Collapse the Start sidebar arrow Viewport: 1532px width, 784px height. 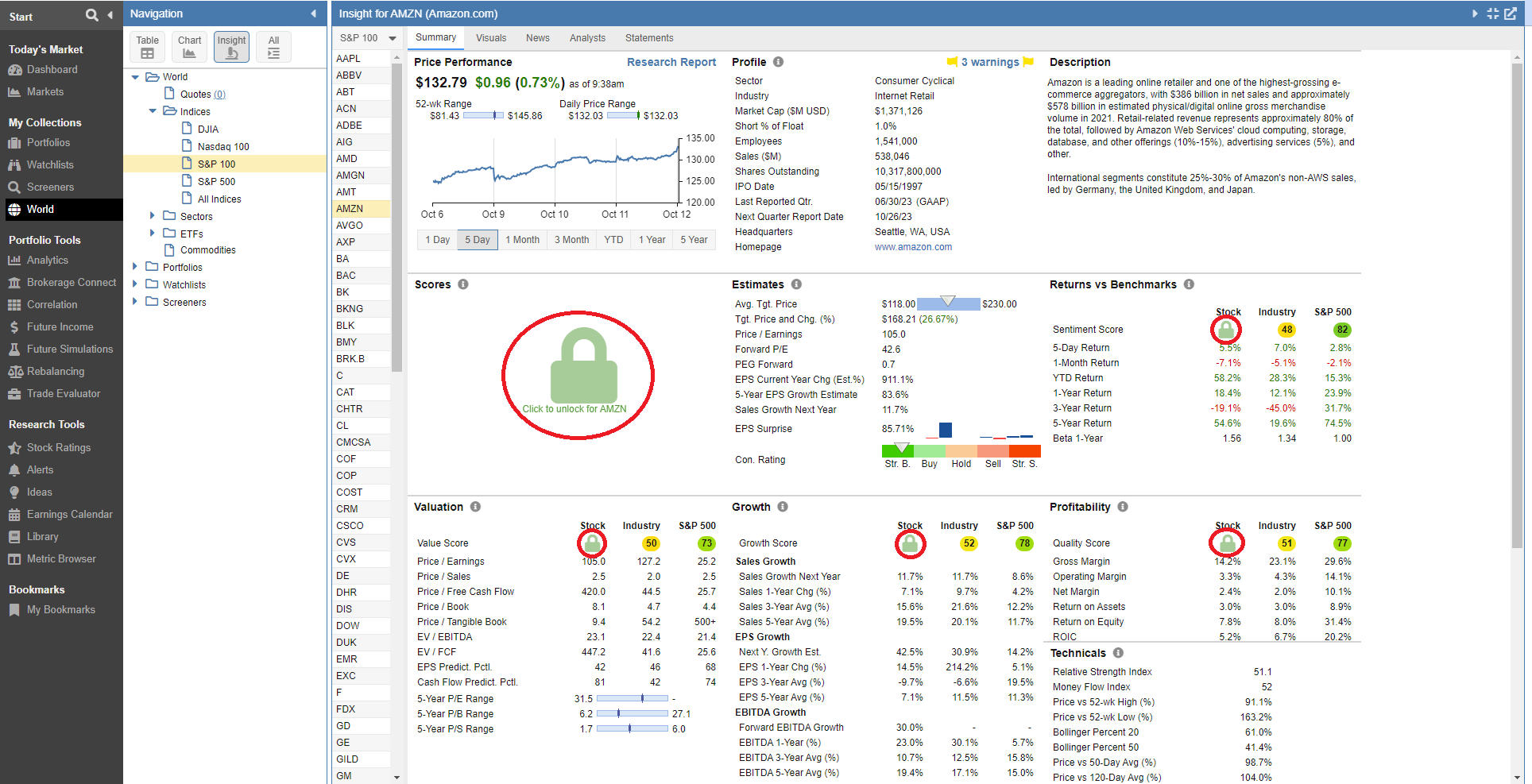pos(110,15)
